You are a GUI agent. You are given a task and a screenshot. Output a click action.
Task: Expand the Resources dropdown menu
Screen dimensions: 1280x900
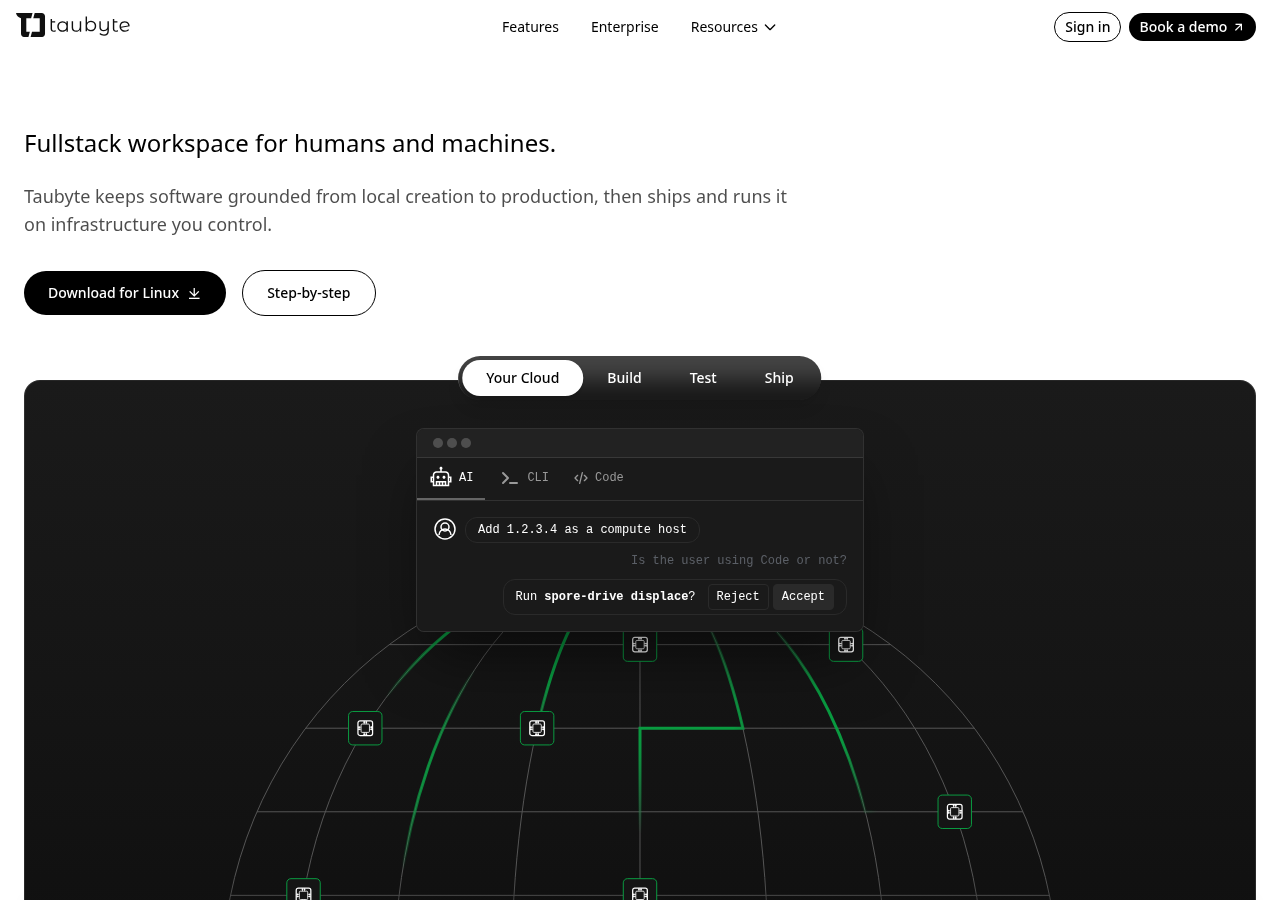click(733, 27)
